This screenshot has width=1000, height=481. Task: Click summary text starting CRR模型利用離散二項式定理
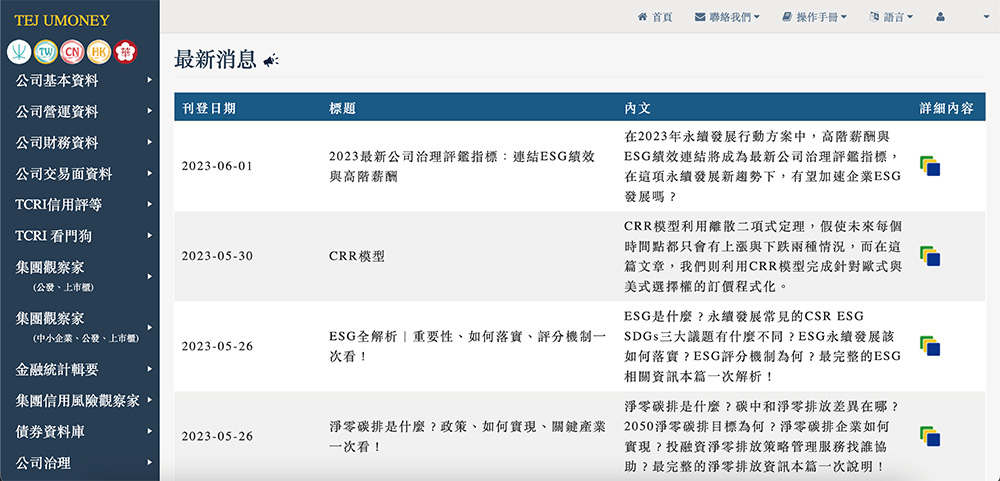[x=763, y=256]
